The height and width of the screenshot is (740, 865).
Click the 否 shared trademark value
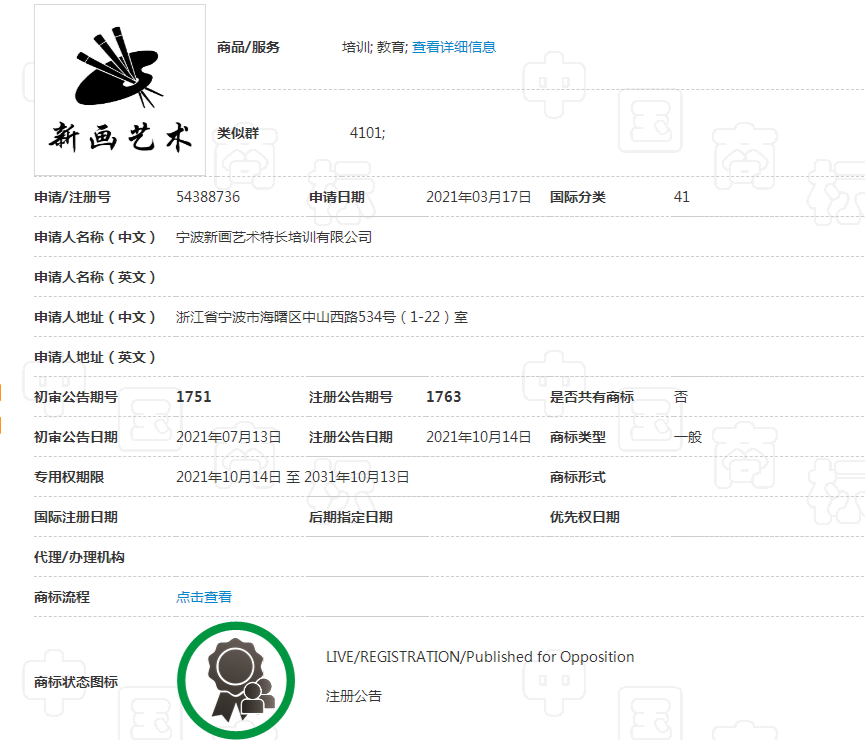681,397
